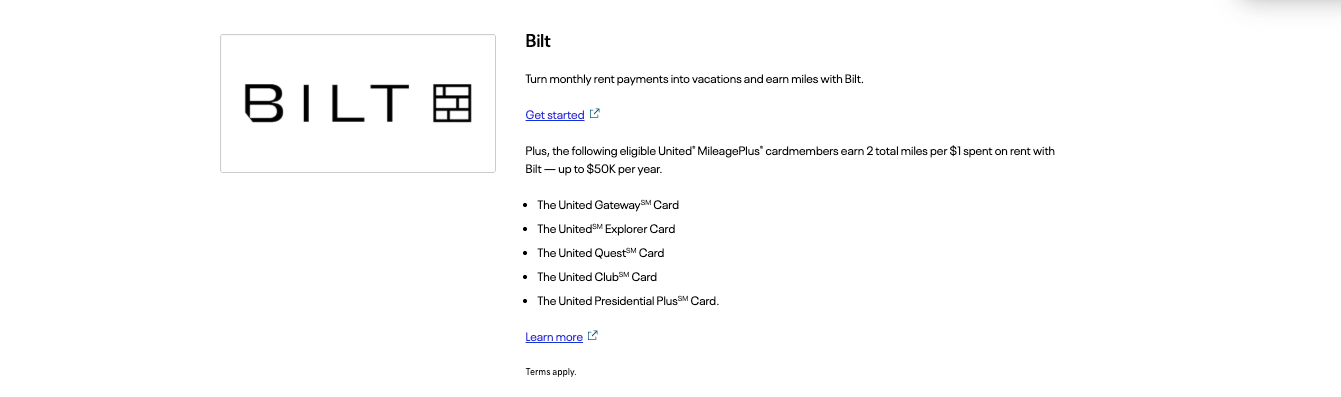
Task: Open the Get started link
Action: click(555, 115)
